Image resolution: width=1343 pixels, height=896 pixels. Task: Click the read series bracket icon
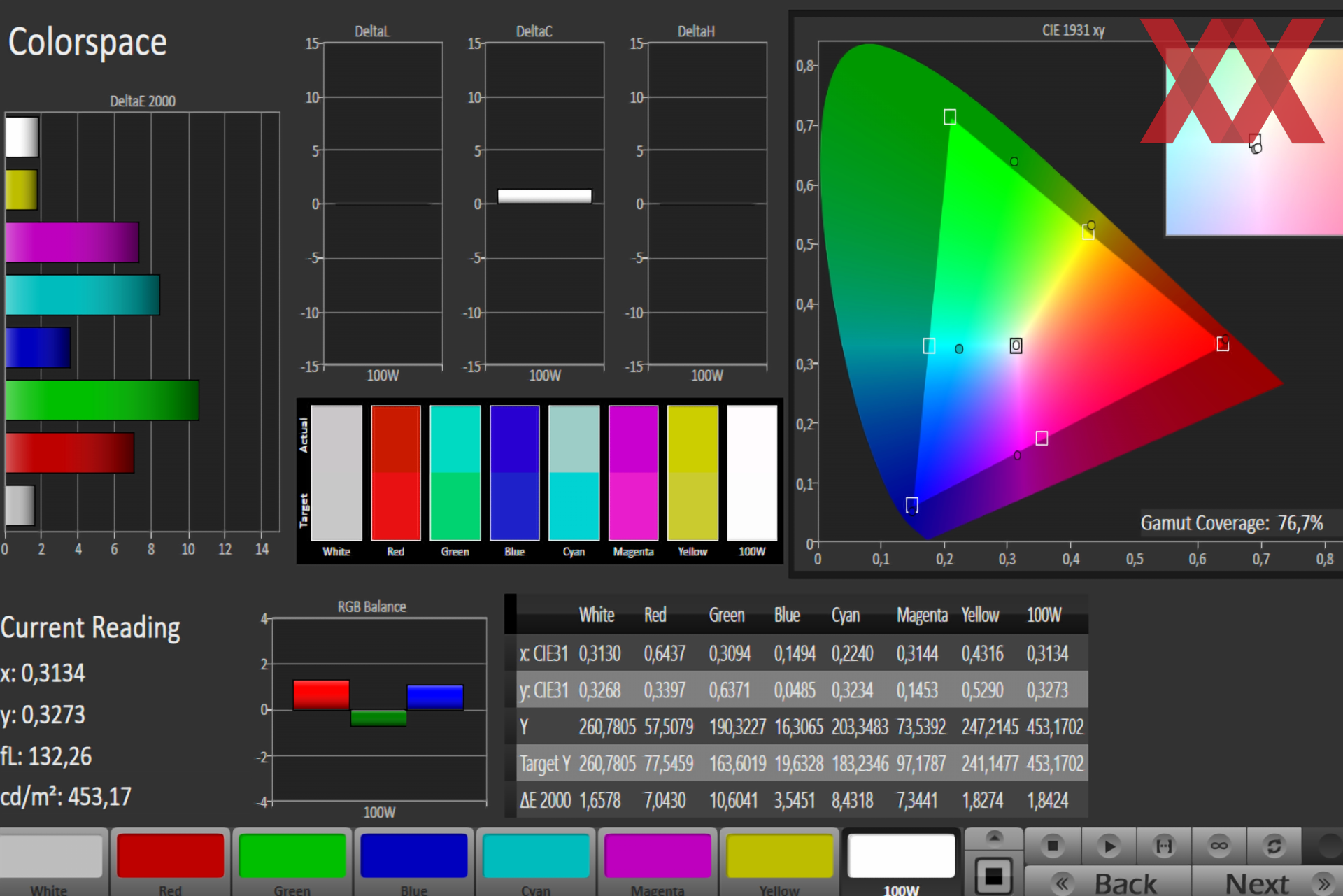(x=1164, y=846)
